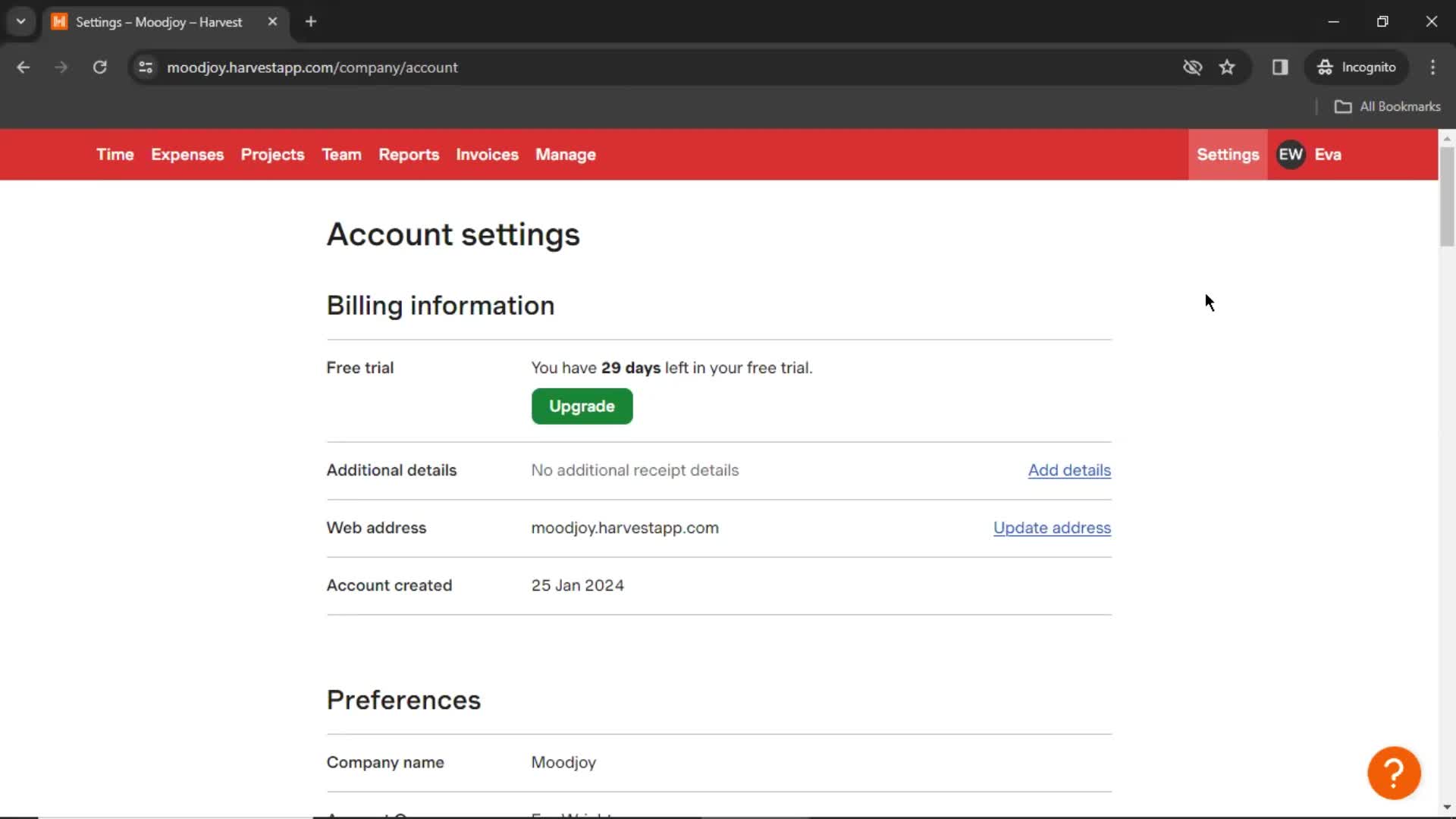Click the Account settings heading
Image resolution: width=1456 pixels, height=819 pixels.
[x=453, y=235]
